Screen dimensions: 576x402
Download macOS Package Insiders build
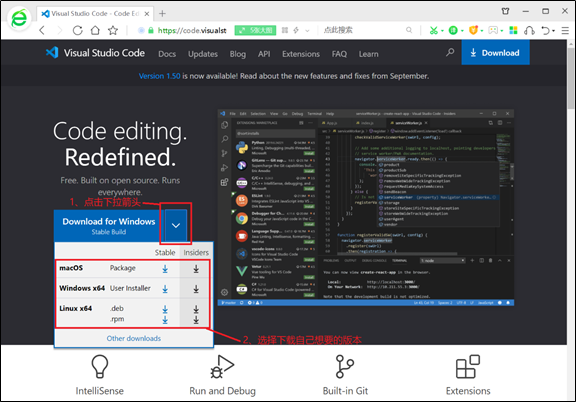click(x=196, y=269)
